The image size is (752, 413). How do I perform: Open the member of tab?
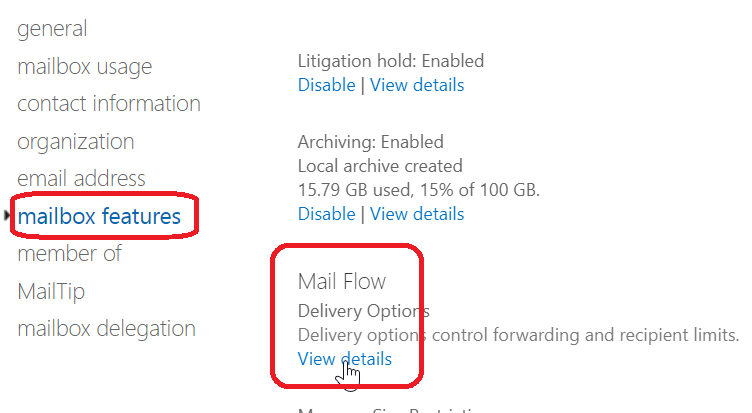pos(69,254)
